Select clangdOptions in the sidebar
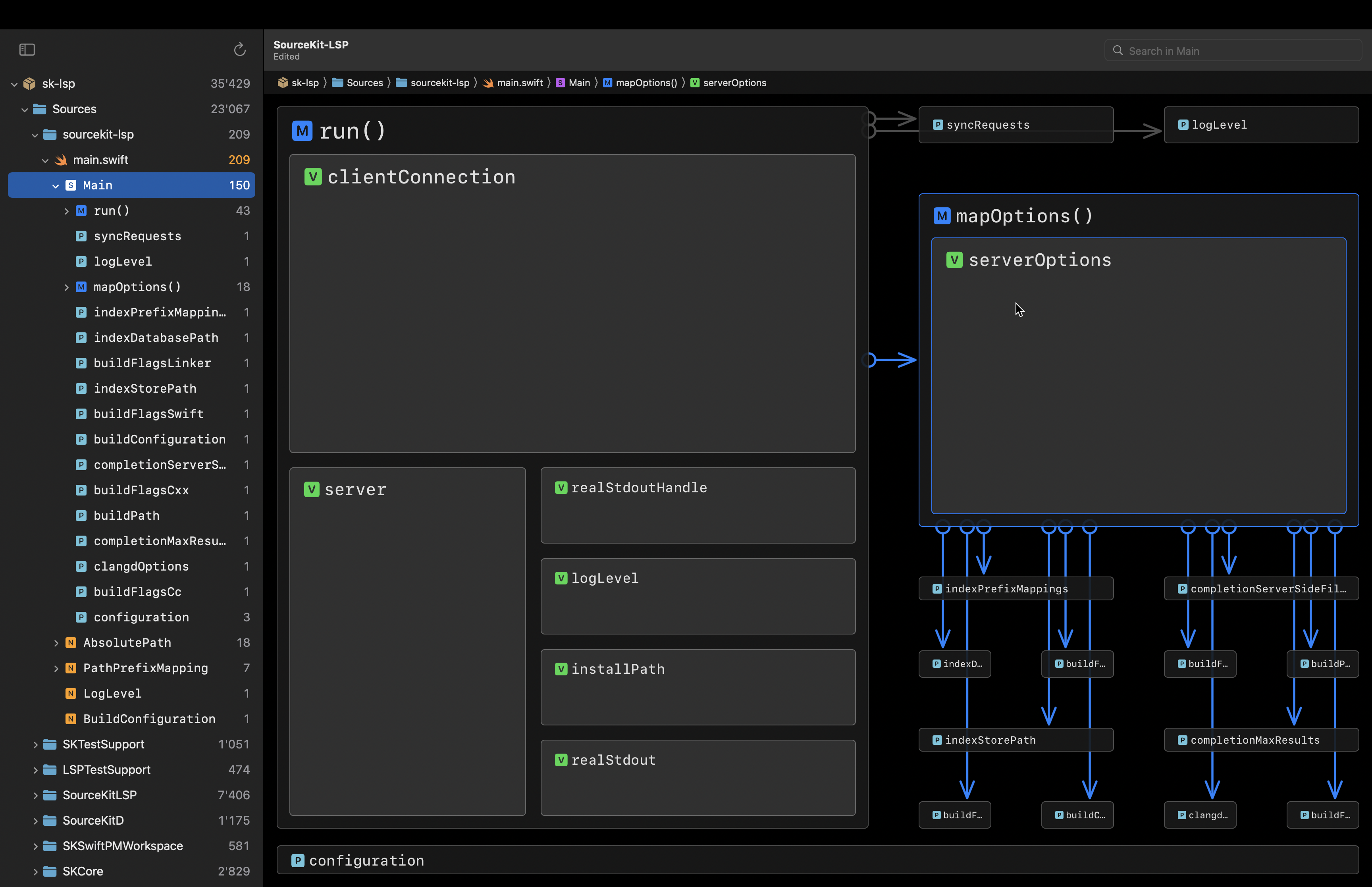Screen dimensions: 1372x887 click(x=131, y=566)
